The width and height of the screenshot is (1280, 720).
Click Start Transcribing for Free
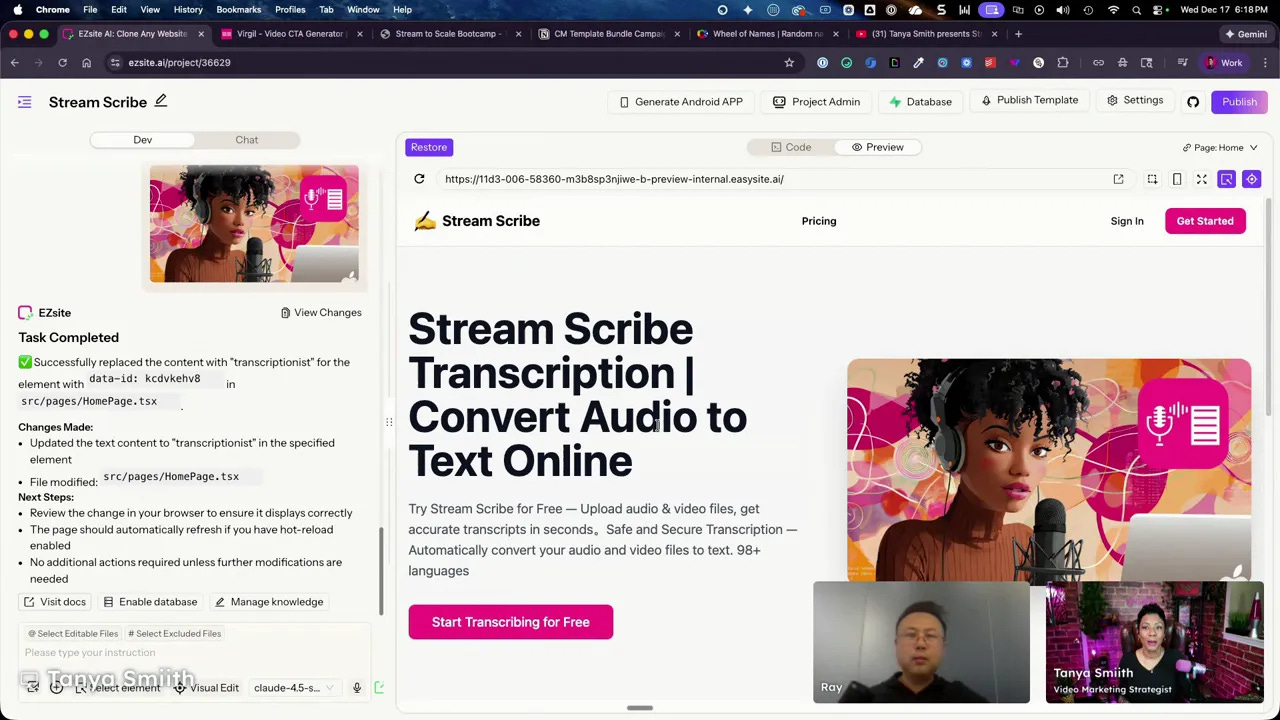pos(510,622)
